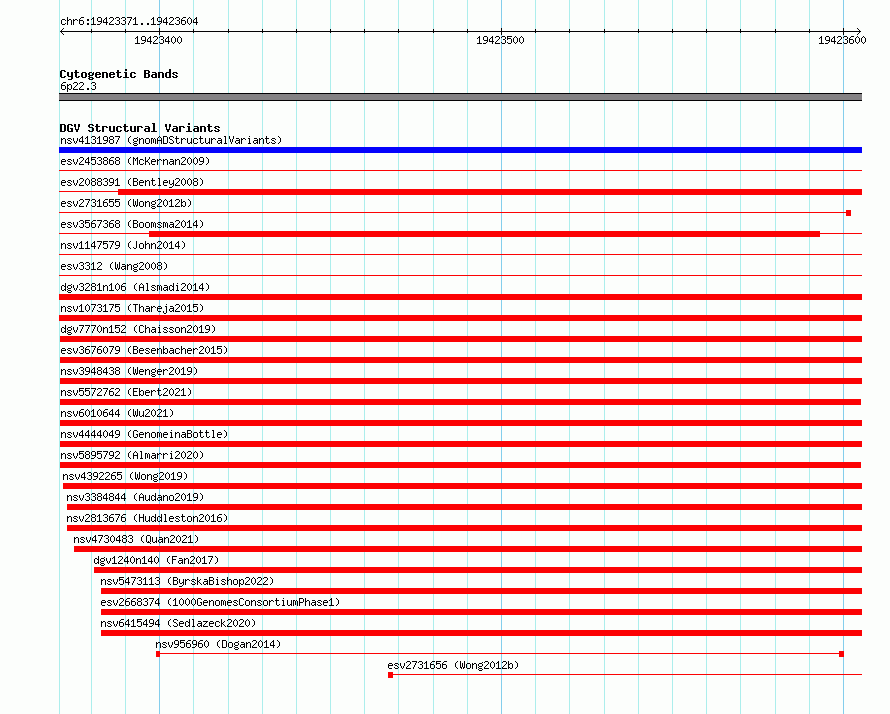Open variant nsv4730483 (Quan2021)
This screenshot has width=890, height=714.
tap(136, 539)
